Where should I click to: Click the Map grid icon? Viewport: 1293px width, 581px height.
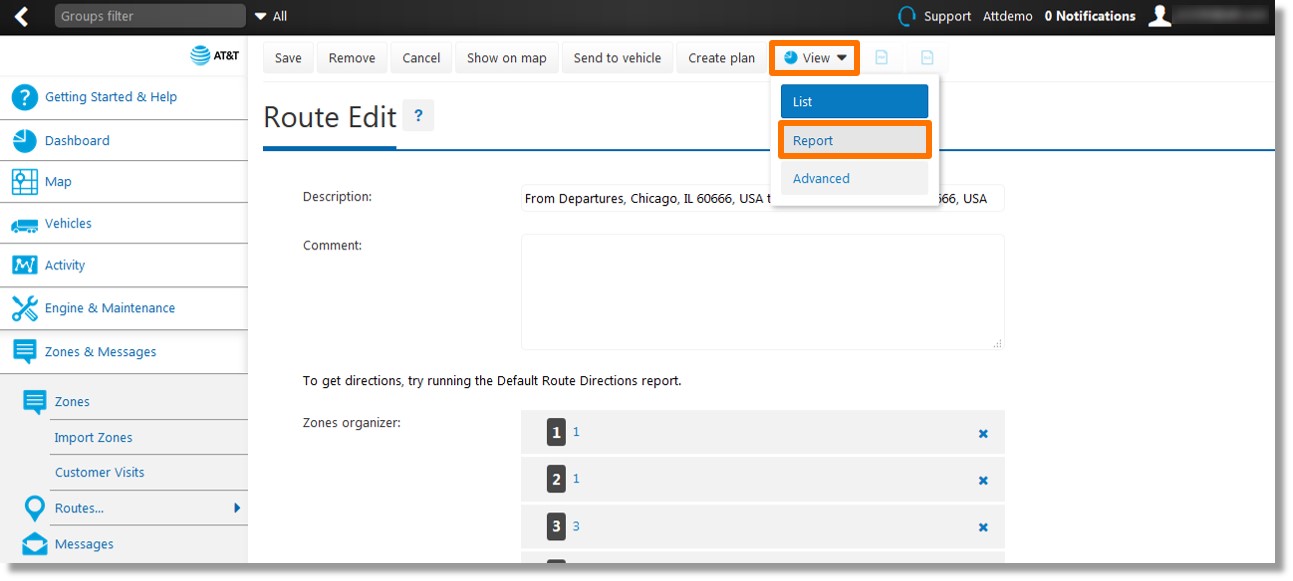click(25, 182)
